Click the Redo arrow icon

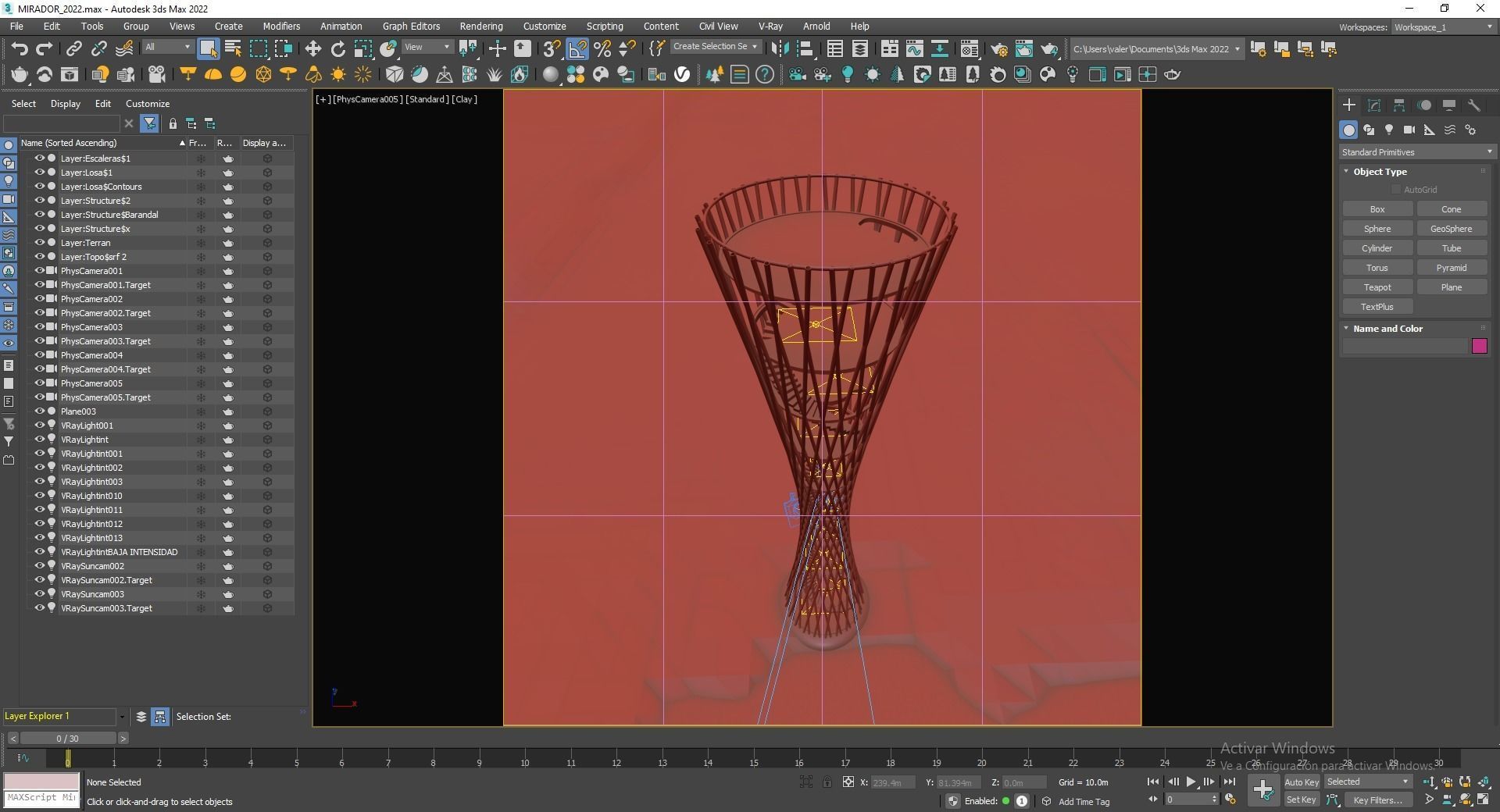(x=45, y=49)
